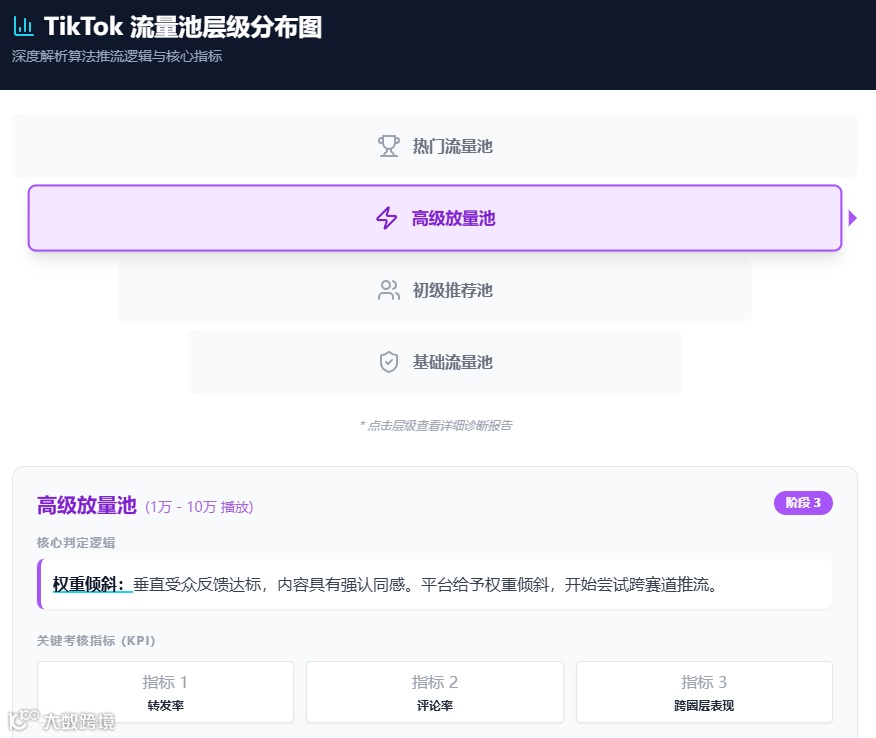Click the bar chart icon beside the title
The width and height of the screenshot is (876, 738).
[23, 26]
